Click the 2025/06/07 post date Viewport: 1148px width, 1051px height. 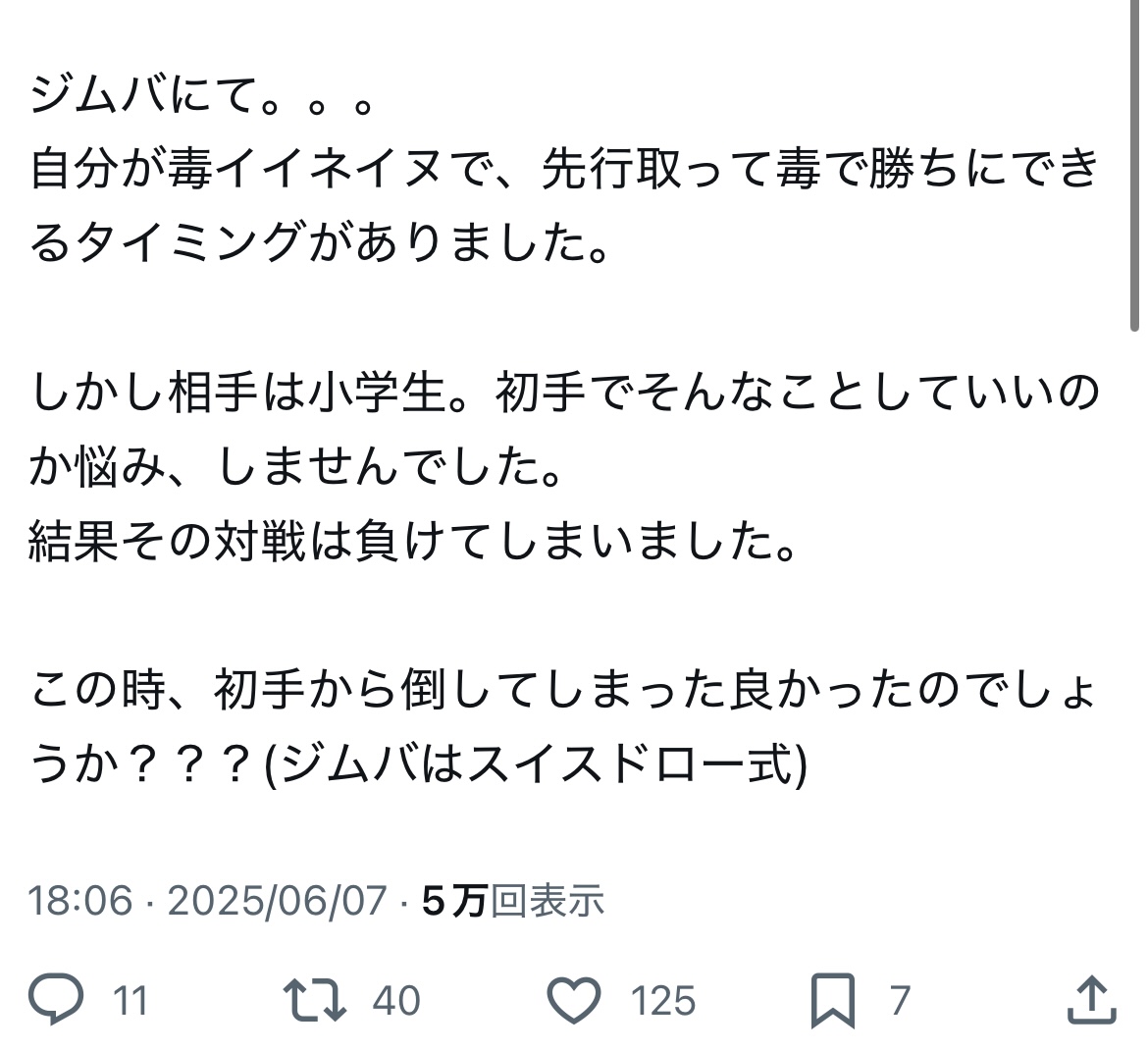click(x=277, y=900)
